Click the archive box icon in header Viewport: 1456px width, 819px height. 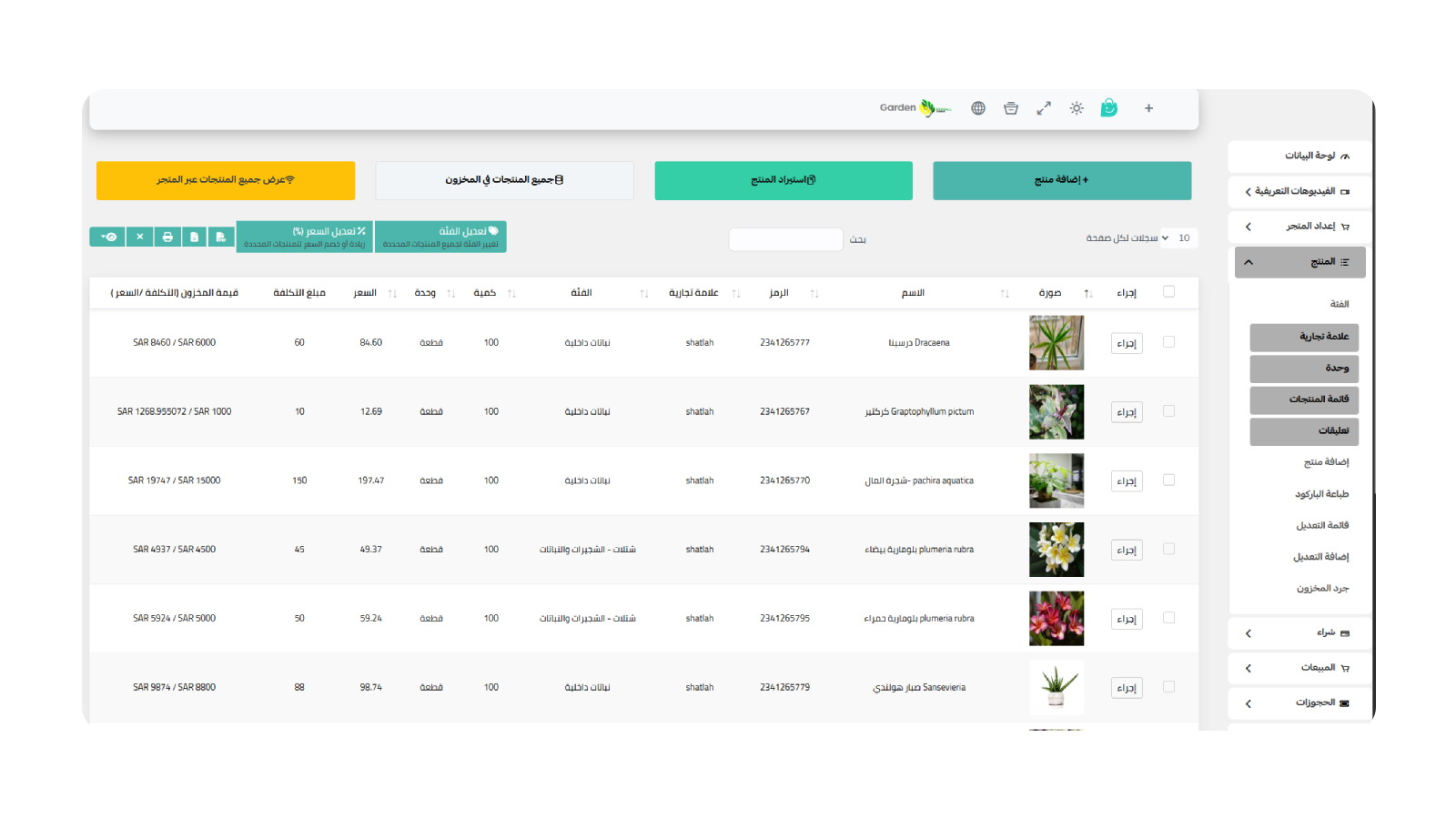[x=1011, y=108]
